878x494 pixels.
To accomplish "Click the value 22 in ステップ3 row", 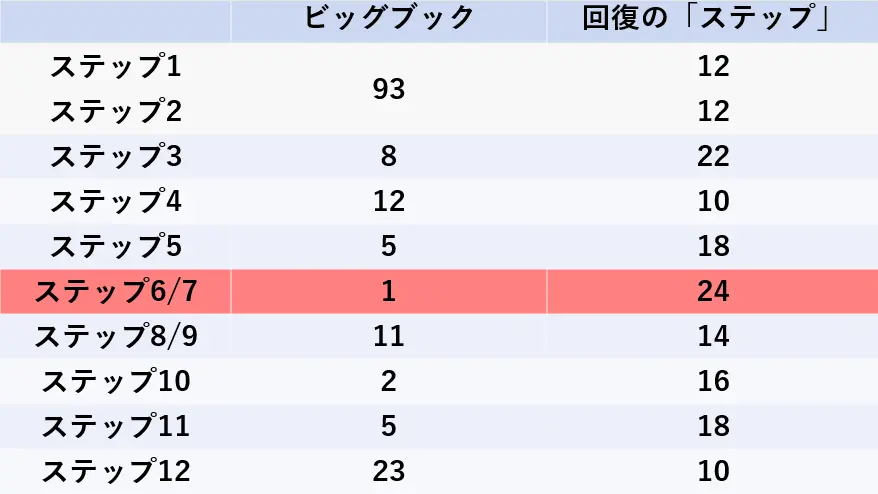I will point(713,156).
